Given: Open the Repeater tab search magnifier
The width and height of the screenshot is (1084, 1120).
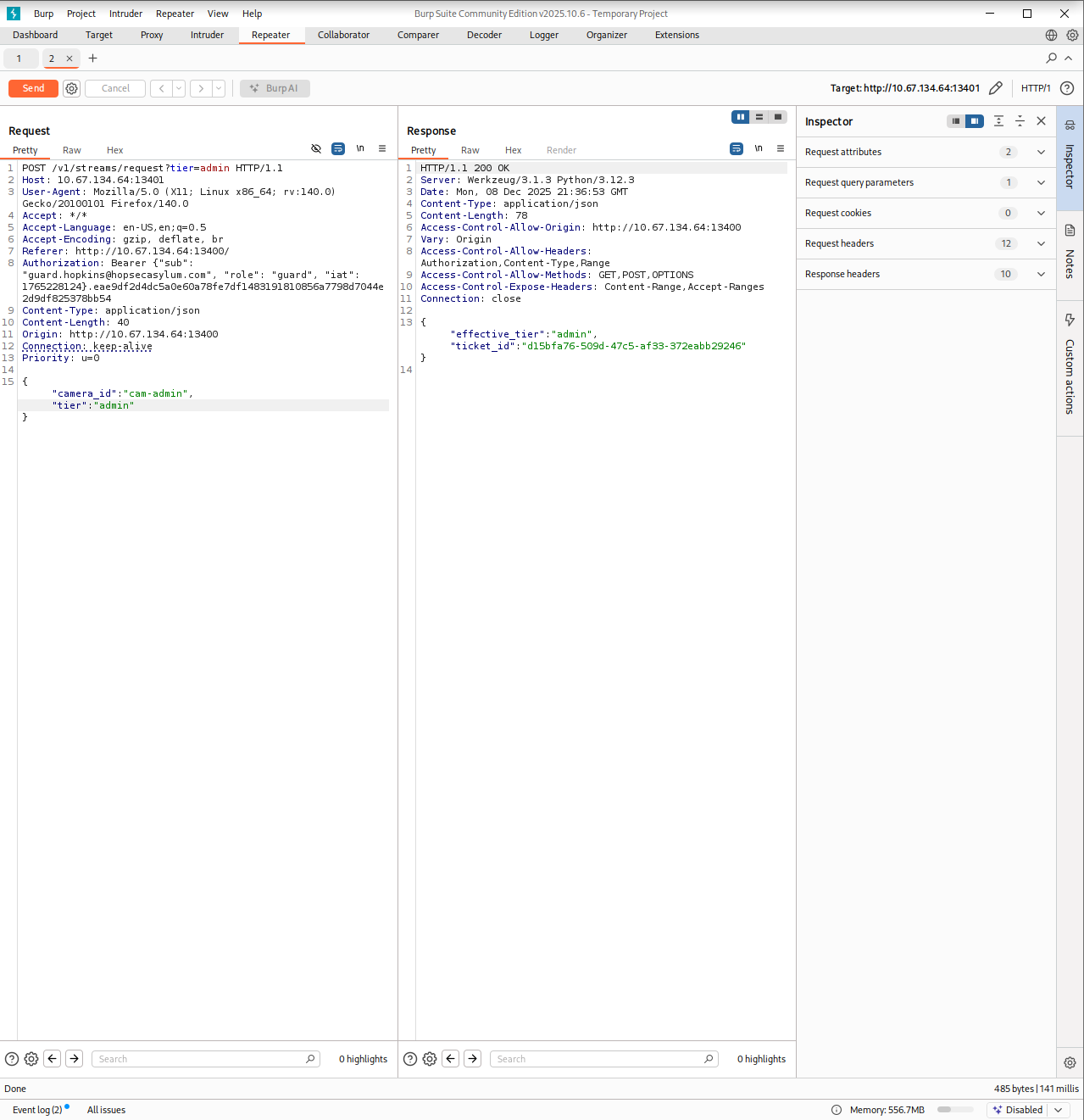Looking at the screenshot, I should tap(1051, 59).
